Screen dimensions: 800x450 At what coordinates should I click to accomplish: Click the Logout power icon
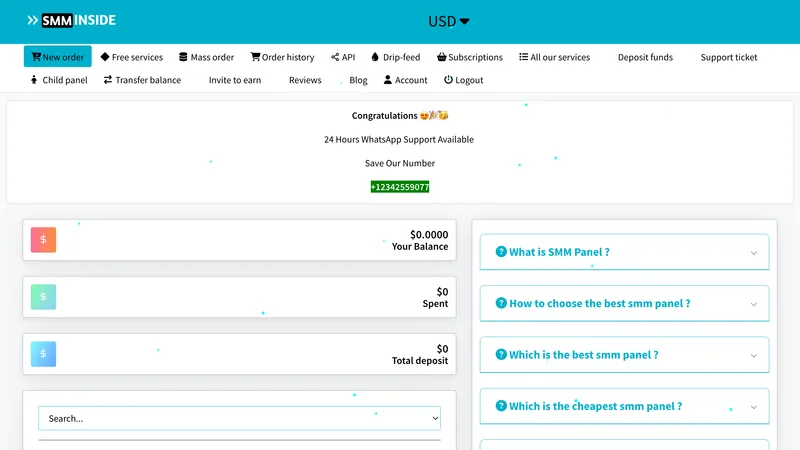pyautogui.click(x=448, y=80)
